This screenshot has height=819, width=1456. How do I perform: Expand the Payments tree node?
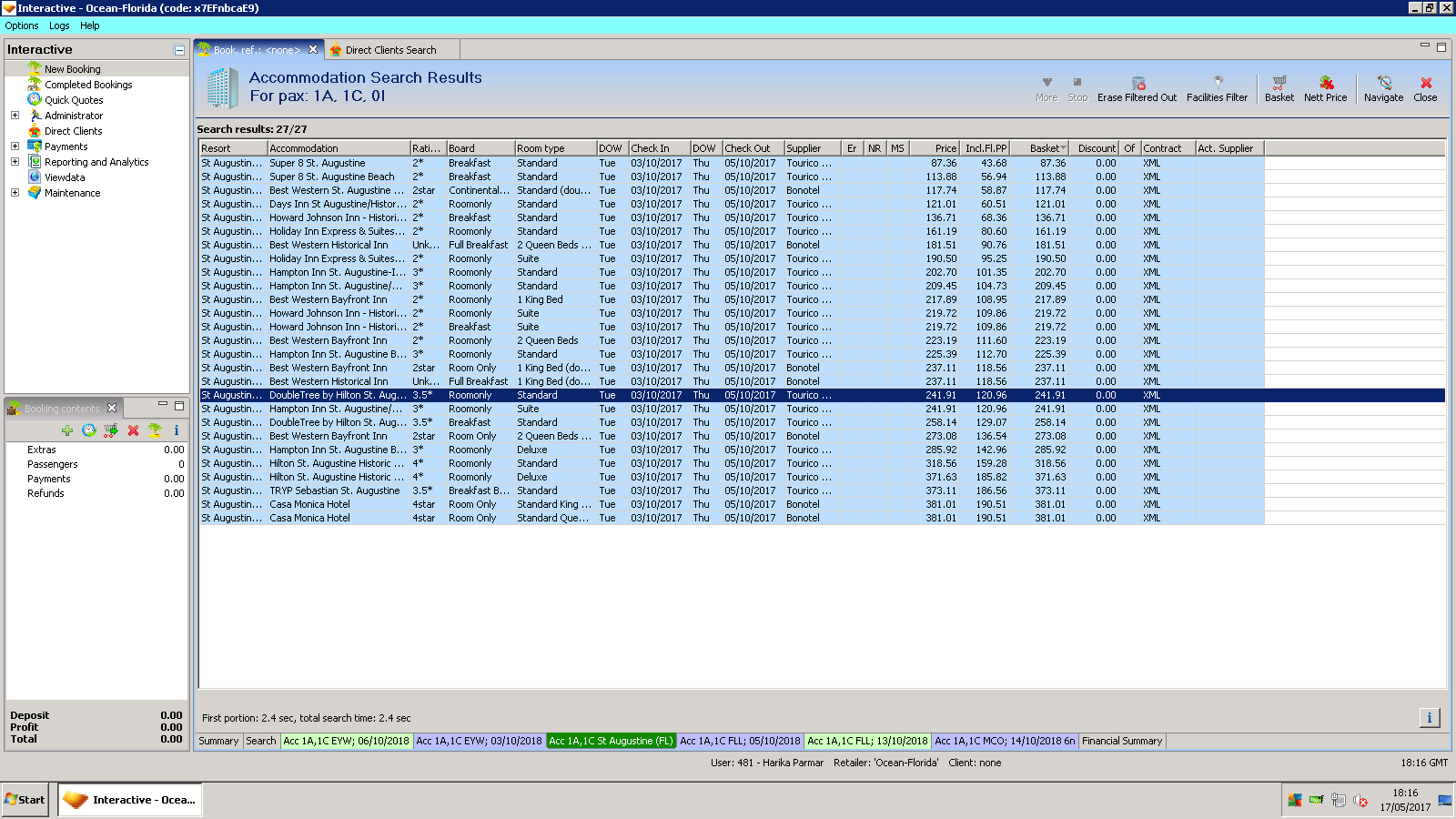coord(15,147)
